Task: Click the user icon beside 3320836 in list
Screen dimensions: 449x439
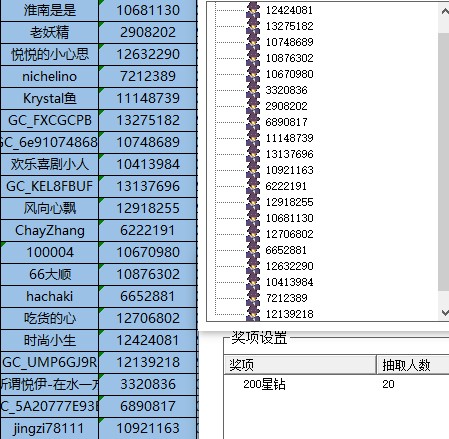Action: point(253,90)
